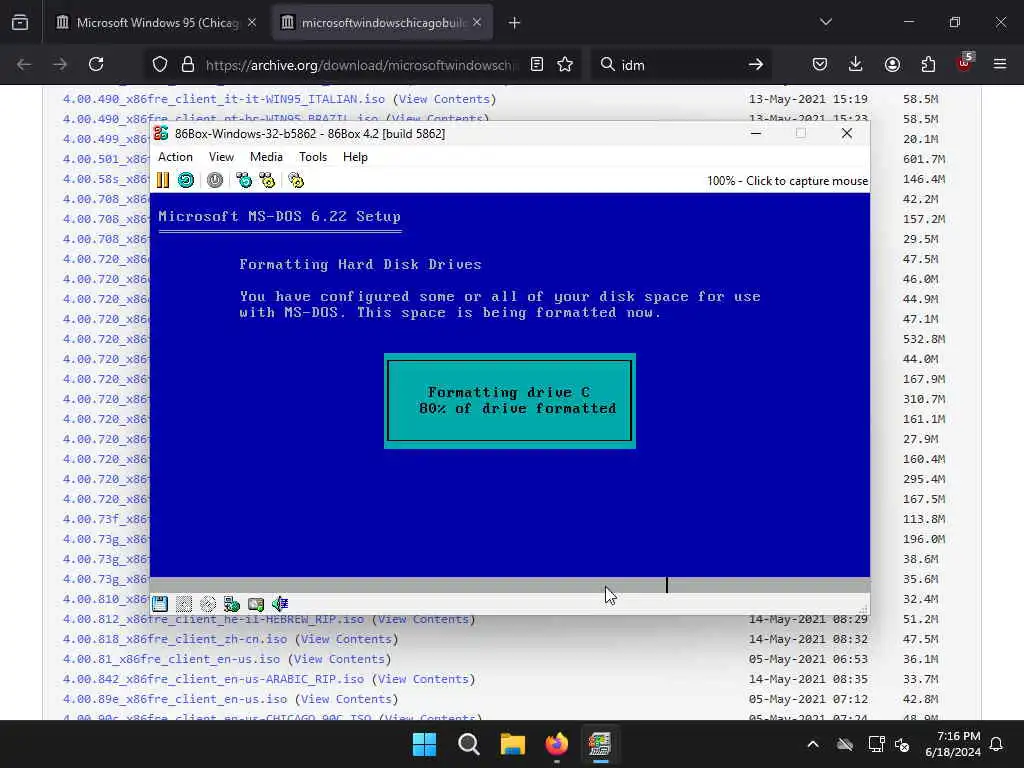Image resolution: width=1024 pixels, height=768 pixels.
Task: Bookmark this page with star icon
Action: point(566,64)
